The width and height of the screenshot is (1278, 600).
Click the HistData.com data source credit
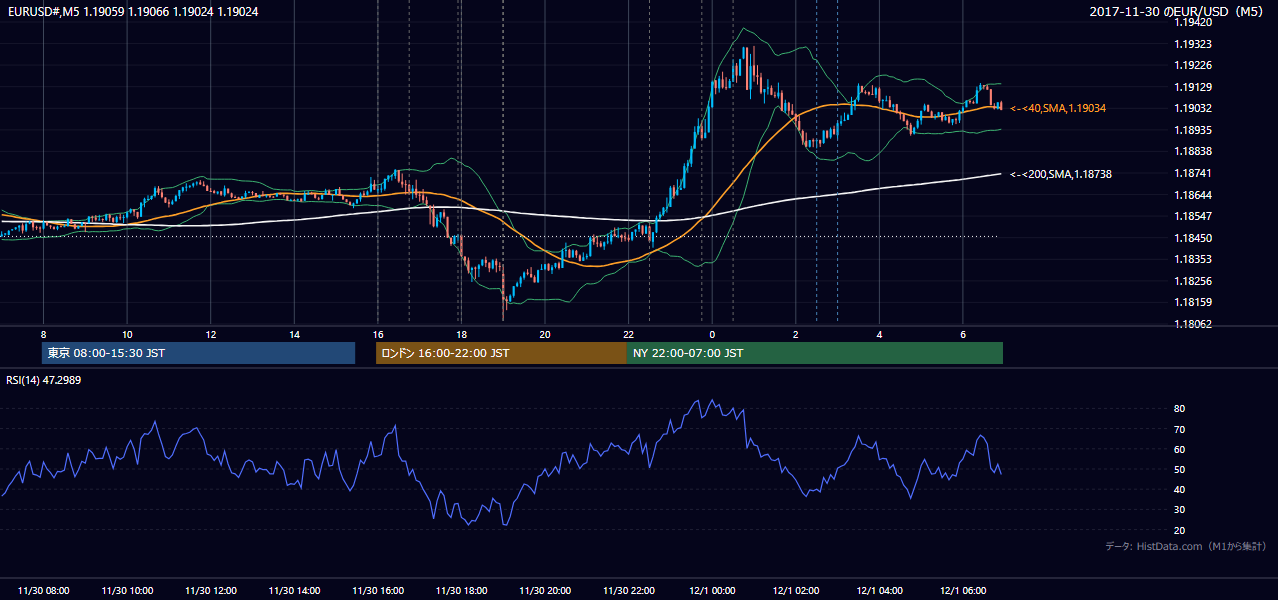pos(1186,546)
